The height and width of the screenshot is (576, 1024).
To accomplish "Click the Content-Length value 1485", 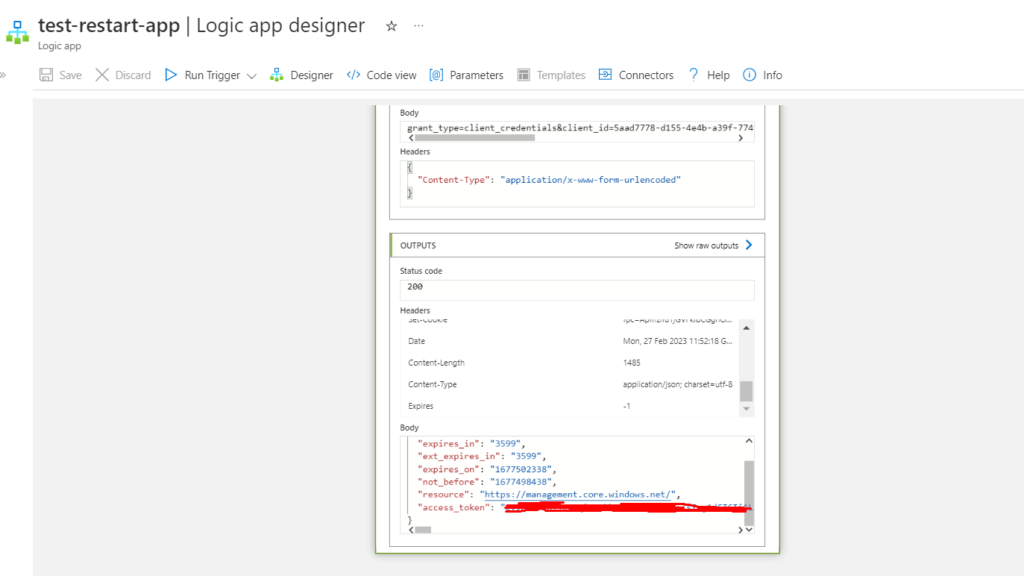I will [632, 362].
